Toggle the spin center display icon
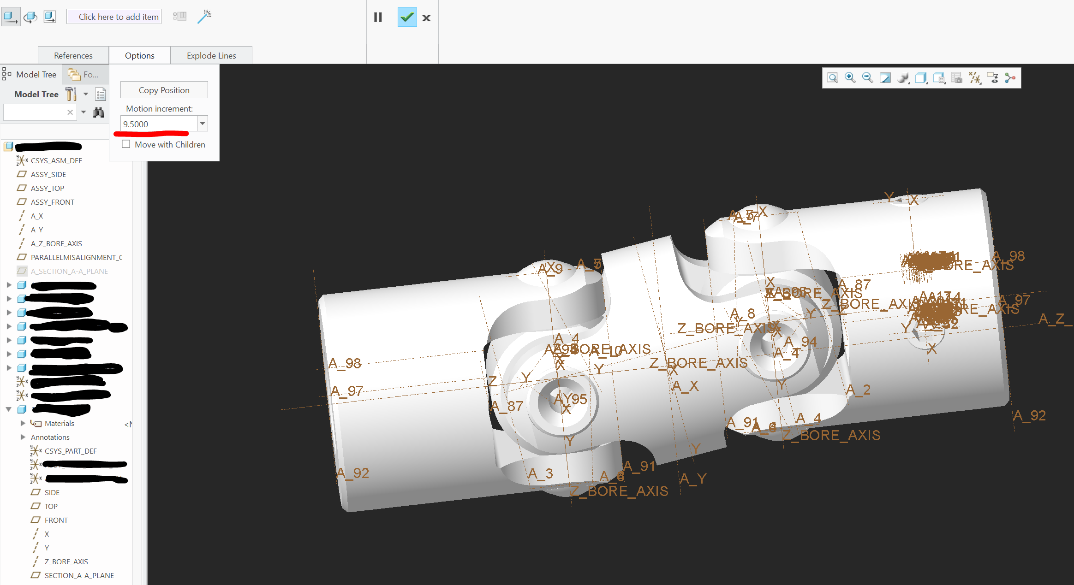 (x=1010, y=77)
